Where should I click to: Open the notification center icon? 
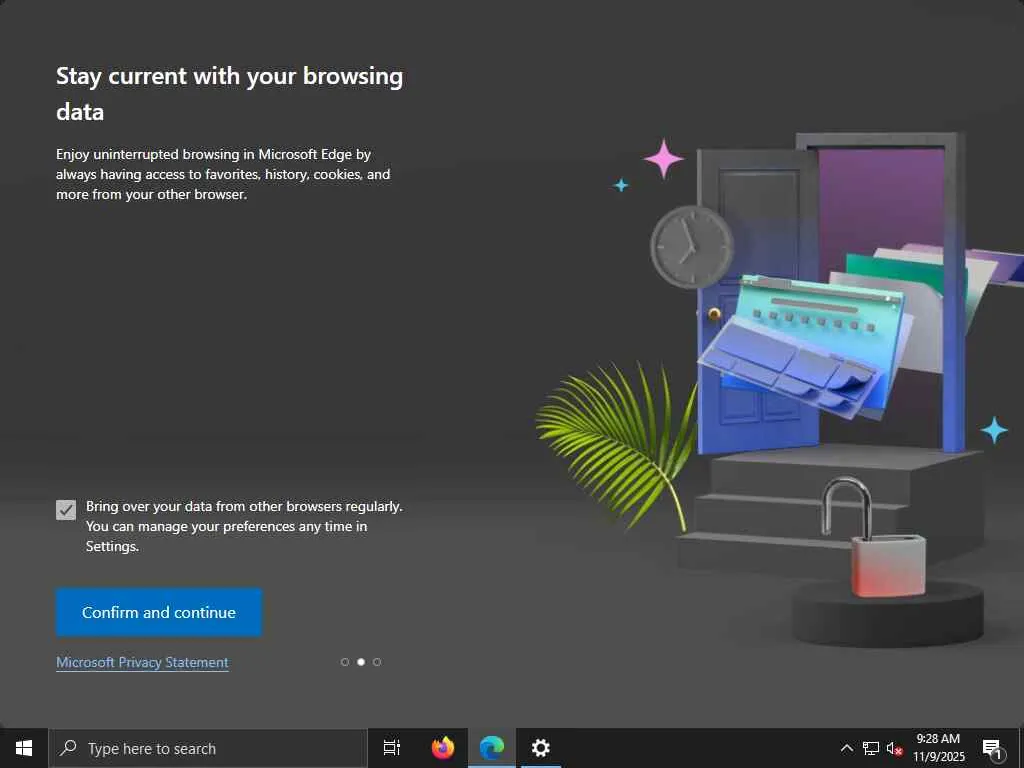tap(992, 748)
